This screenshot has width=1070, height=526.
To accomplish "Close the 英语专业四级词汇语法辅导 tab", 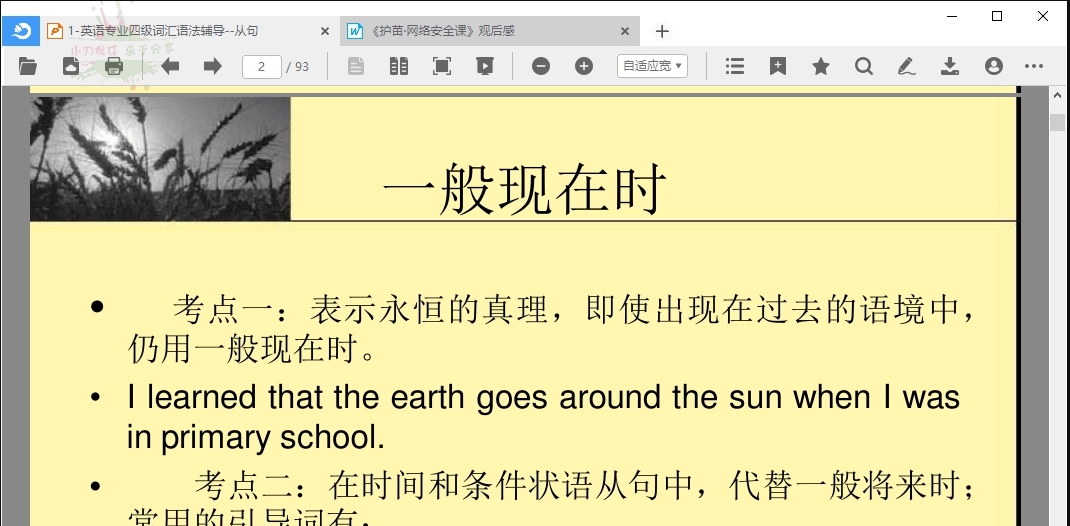I will click(325, 31).
